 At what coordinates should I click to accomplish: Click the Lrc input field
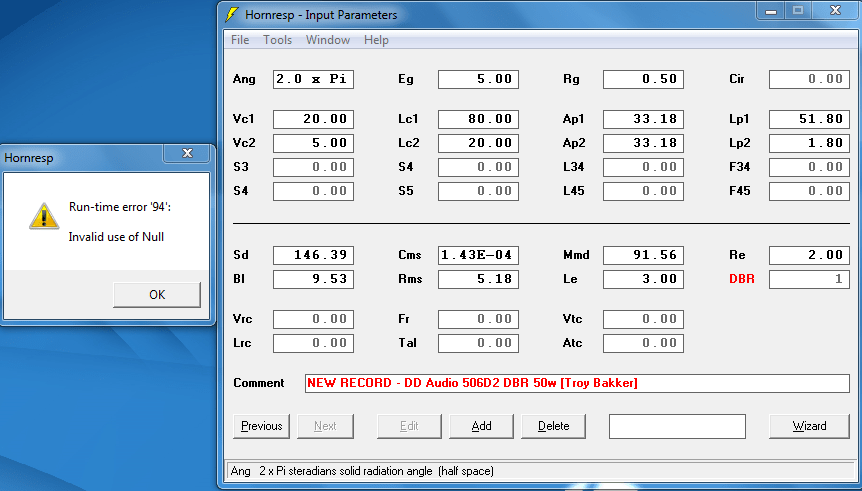pyautogui.click(x=313, y=343)
